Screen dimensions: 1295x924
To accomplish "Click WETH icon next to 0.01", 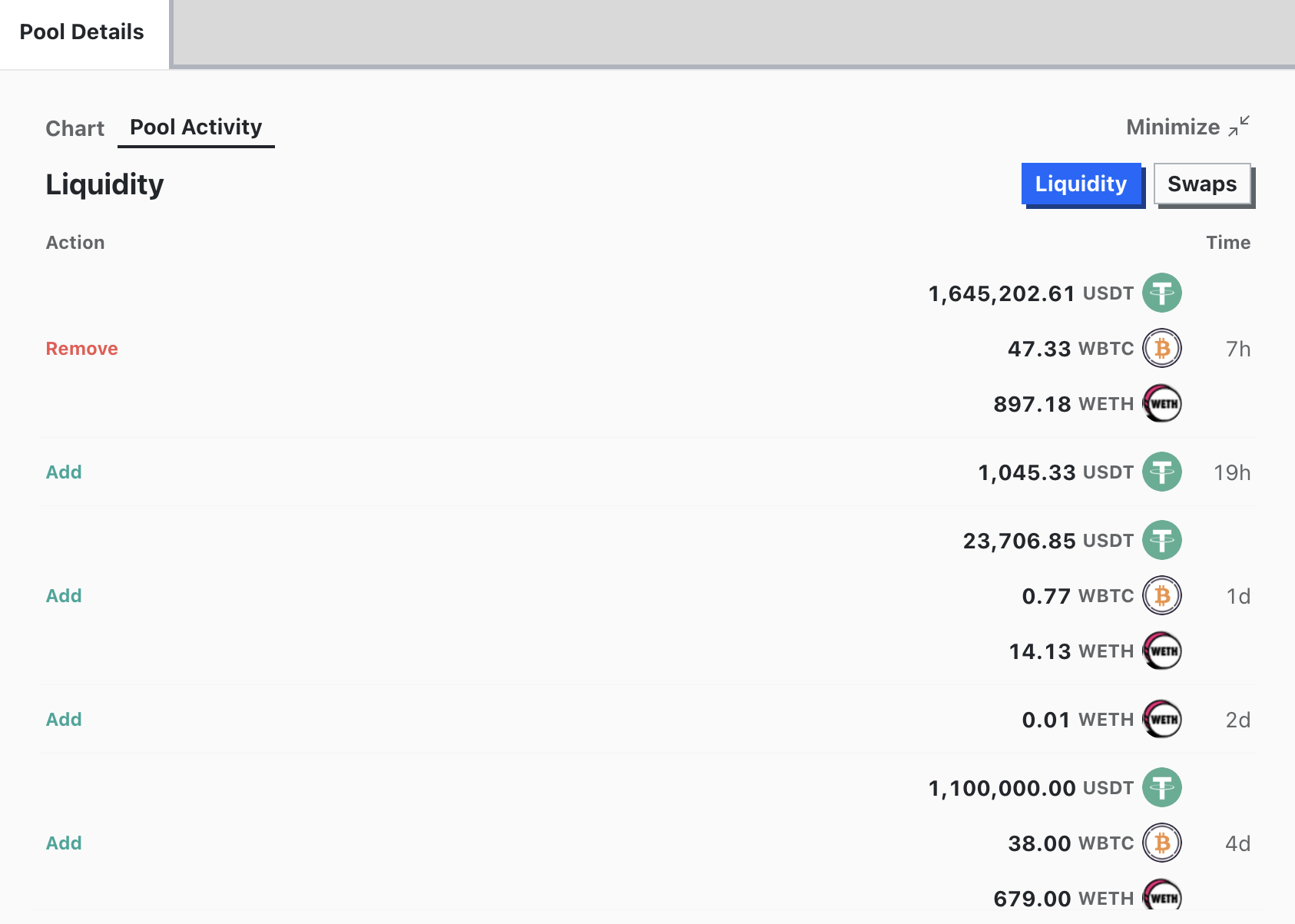I will tap(1161, 720).
